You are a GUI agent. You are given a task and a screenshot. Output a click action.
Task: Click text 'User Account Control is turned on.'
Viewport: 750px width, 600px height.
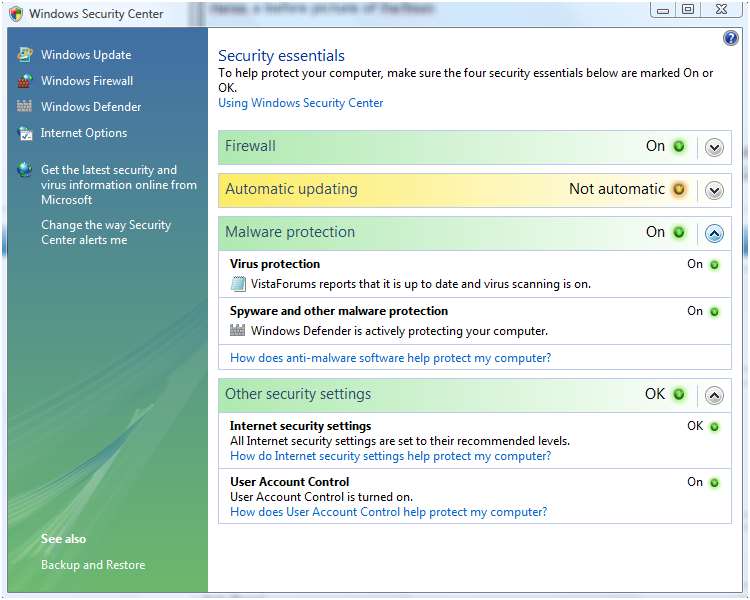(321, 497)
